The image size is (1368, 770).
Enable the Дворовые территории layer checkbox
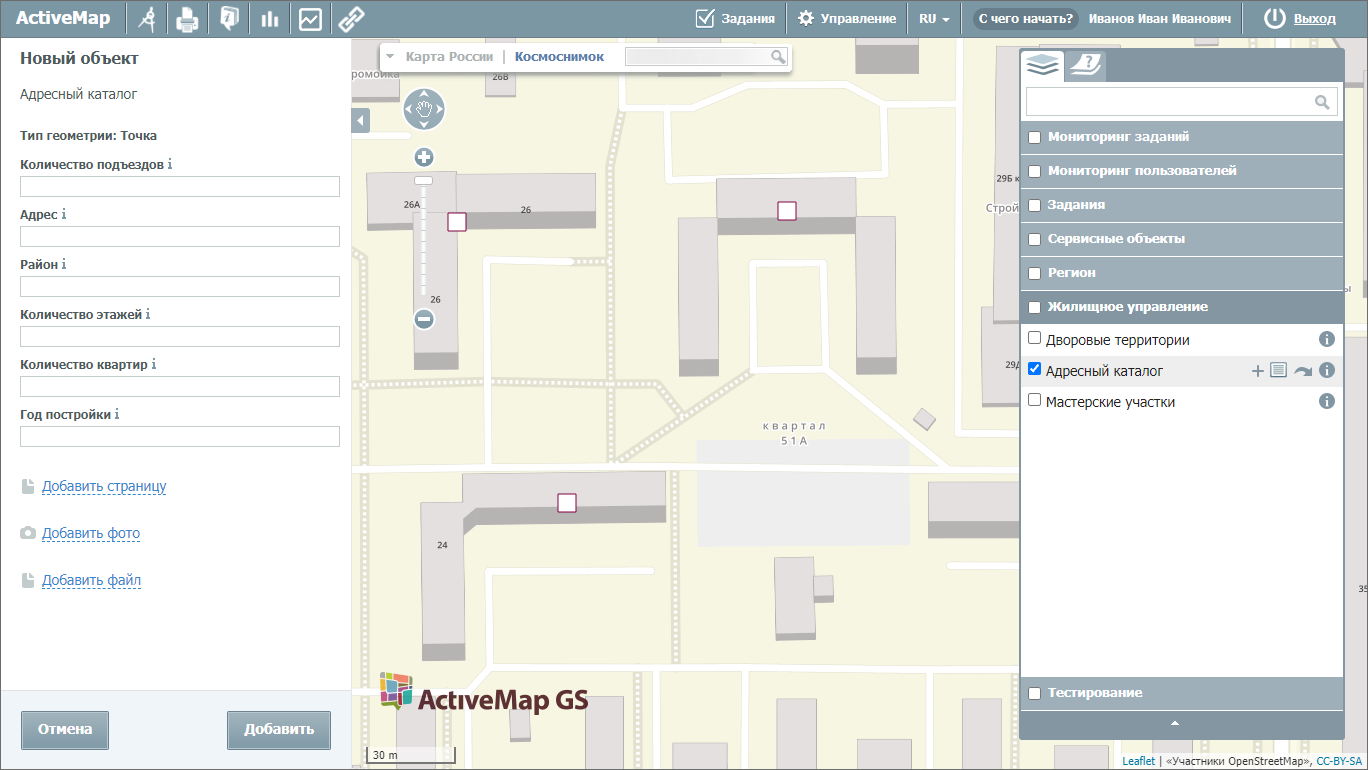pyautogui.click(x=1035, y=339)
